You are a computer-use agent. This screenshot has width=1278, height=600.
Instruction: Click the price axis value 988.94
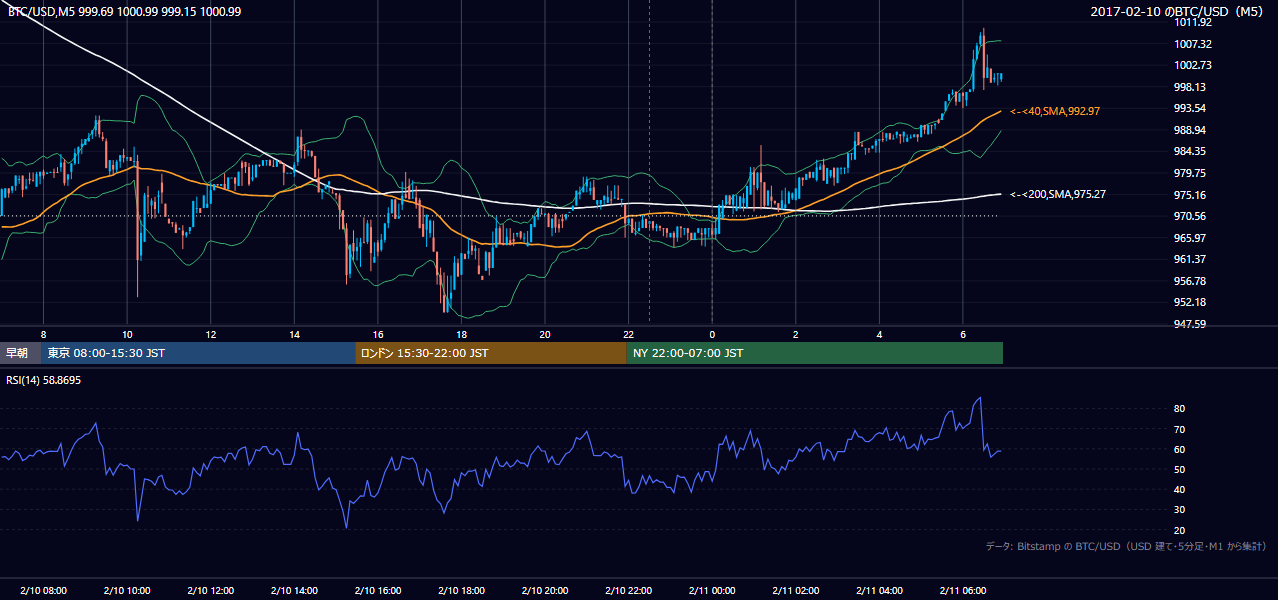click(x=1190, y=130)
